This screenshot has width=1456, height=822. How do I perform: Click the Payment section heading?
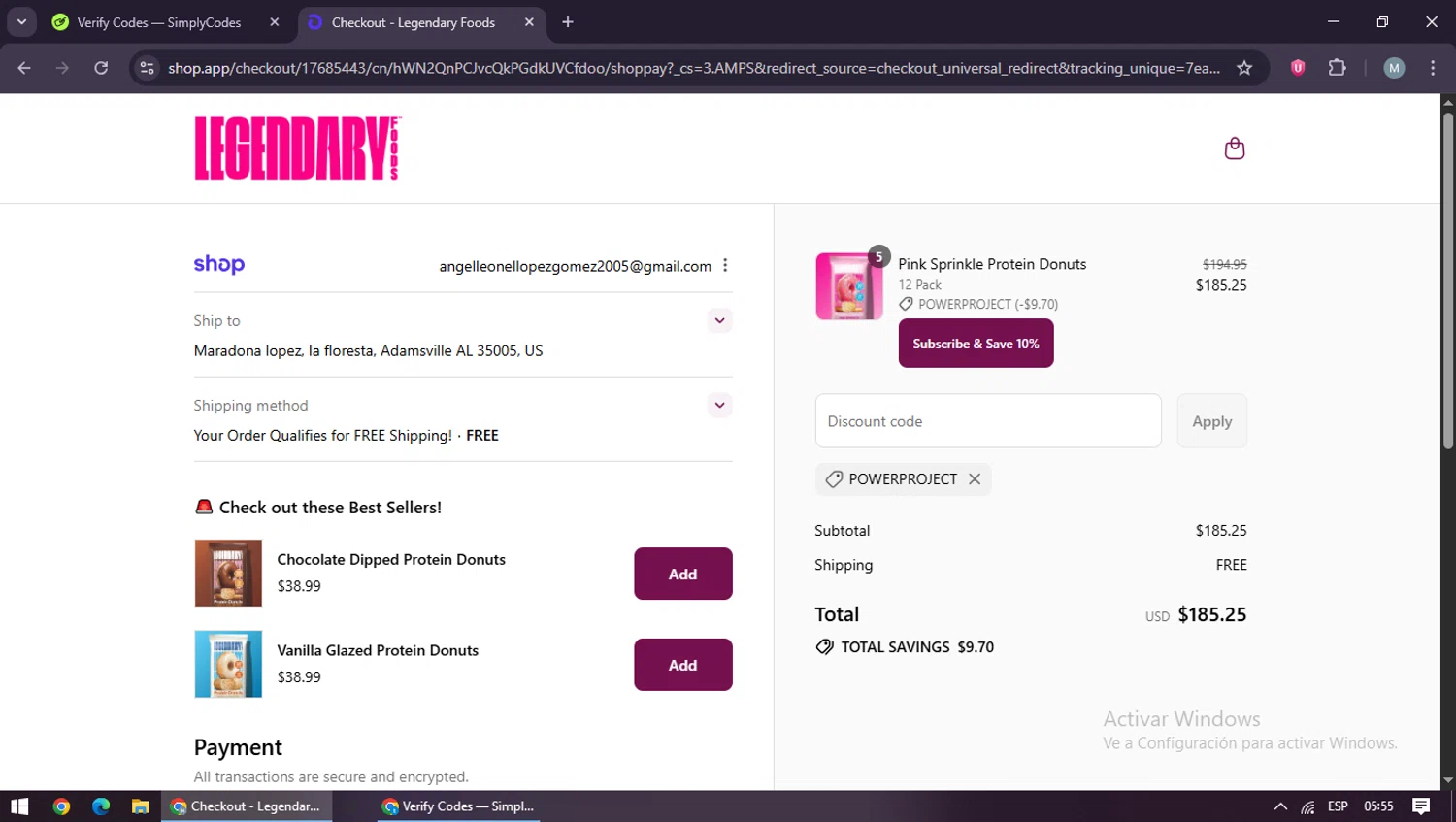tap(238, 747)
